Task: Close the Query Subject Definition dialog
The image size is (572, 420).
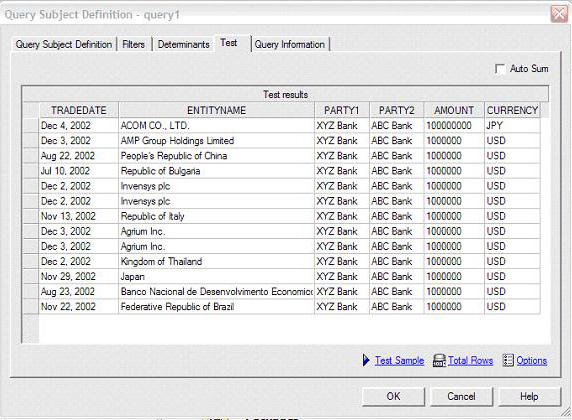Action: point(559,14)
